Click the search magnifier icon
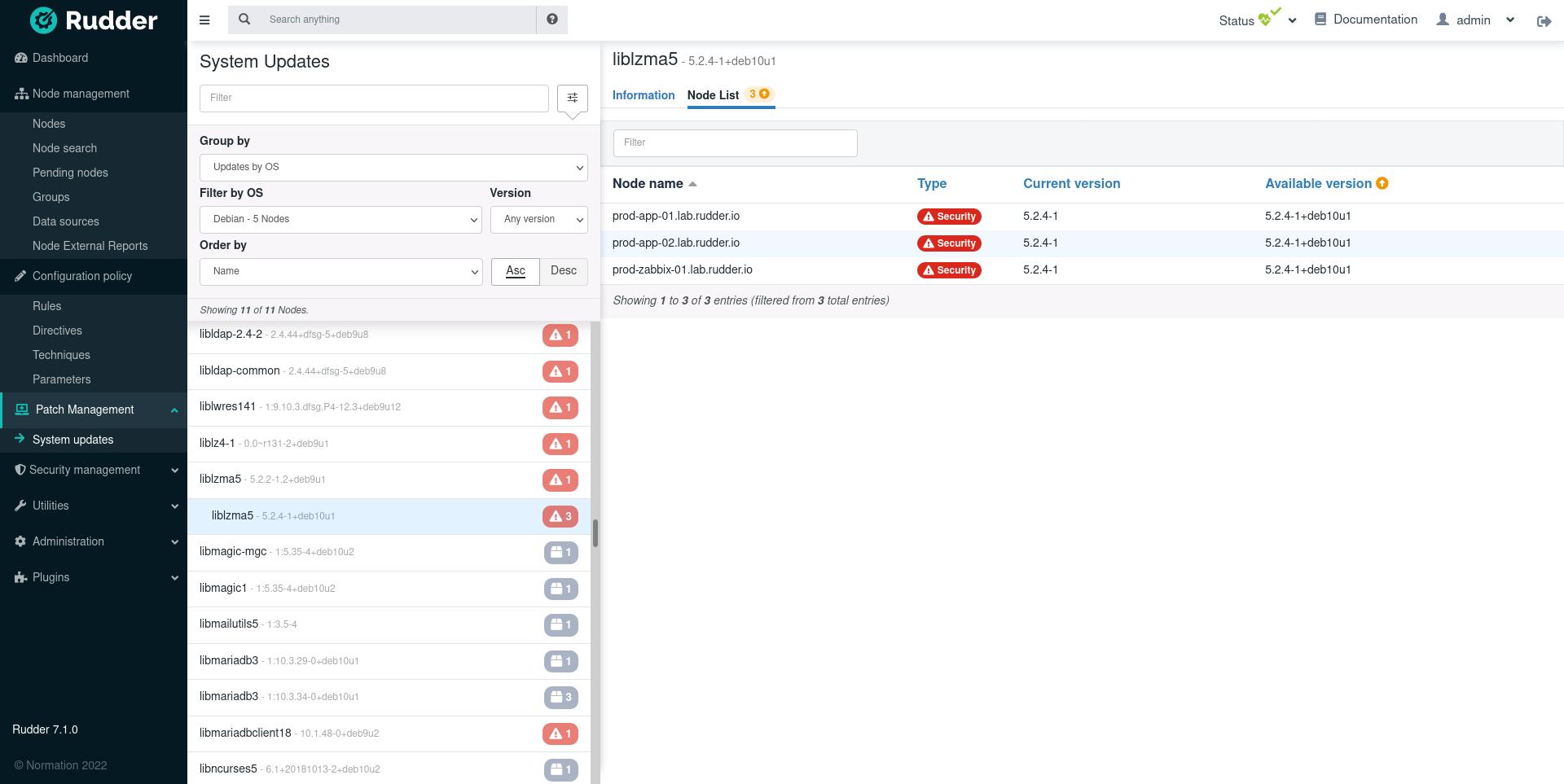 tap(244, 20)
